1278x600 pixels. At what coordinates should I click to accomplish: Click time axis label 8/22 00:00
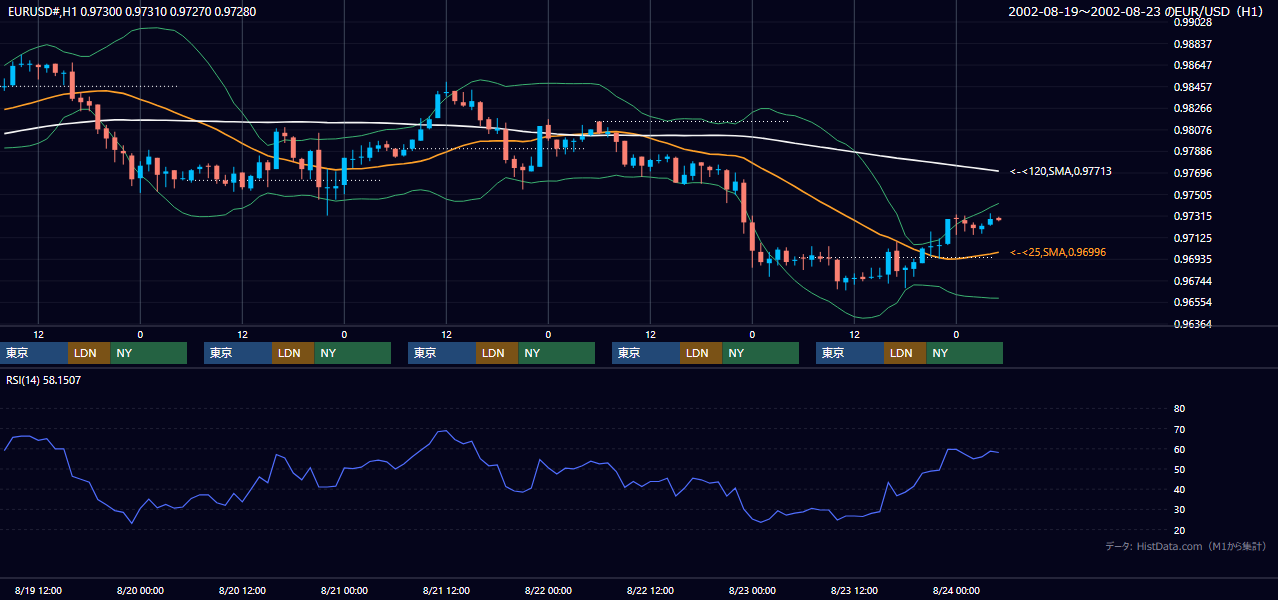[548, 590]
